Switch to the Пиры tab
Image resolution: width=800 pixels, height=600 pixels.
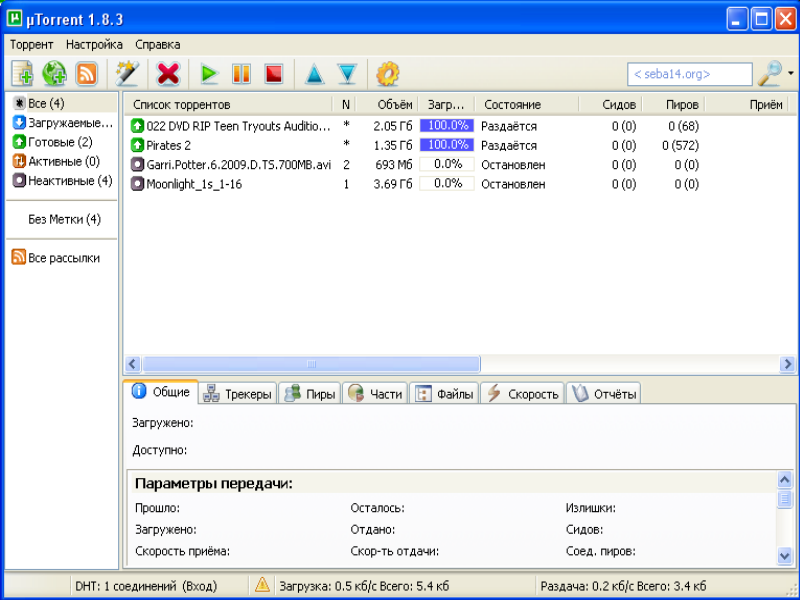310,394
